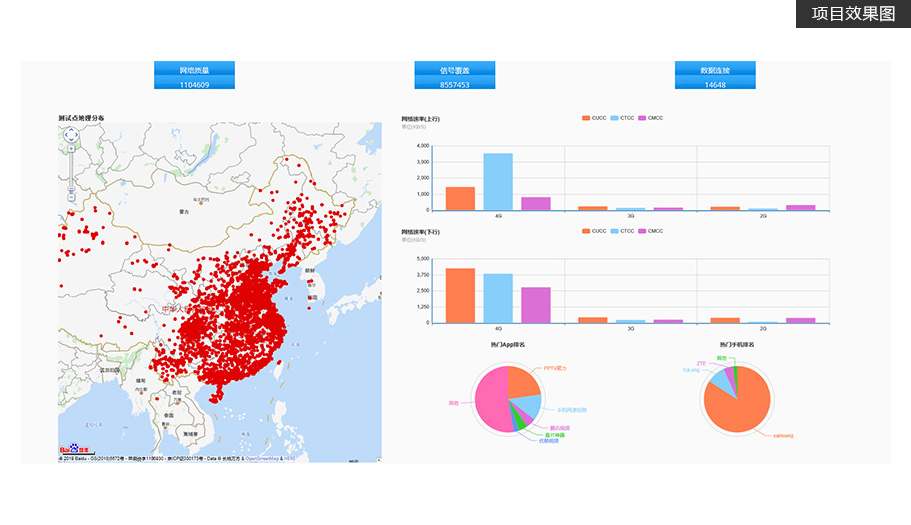Click the CUCC 4G bar in download chart
Screen dimensions: 911x525
click(x=460, y=296)
